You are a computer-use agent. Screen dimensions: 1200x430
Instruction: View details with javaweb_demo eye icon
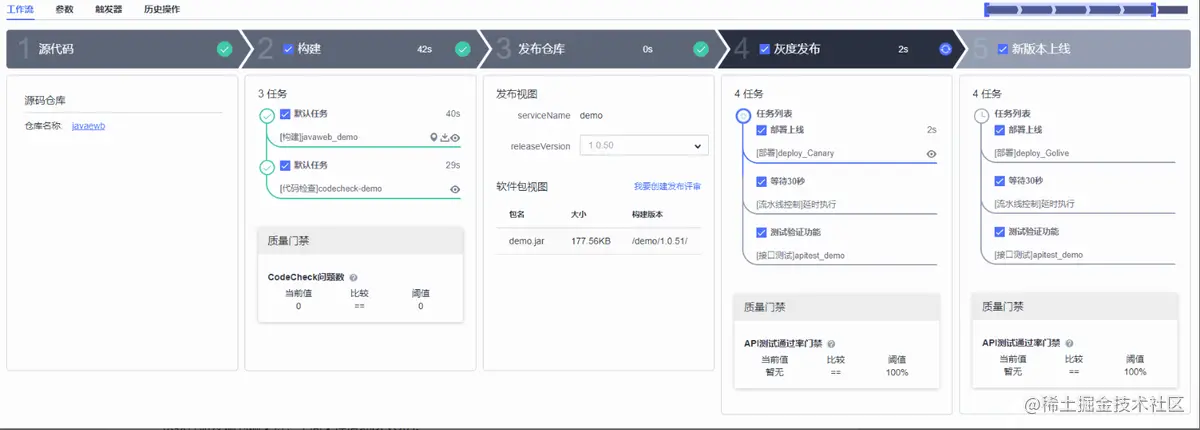click(455, 138)
